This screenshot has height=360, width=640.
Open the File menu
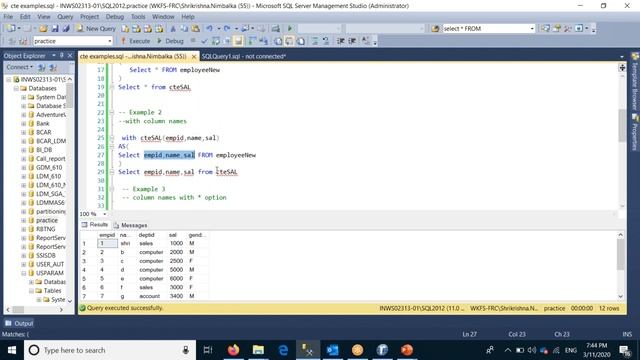8,17
